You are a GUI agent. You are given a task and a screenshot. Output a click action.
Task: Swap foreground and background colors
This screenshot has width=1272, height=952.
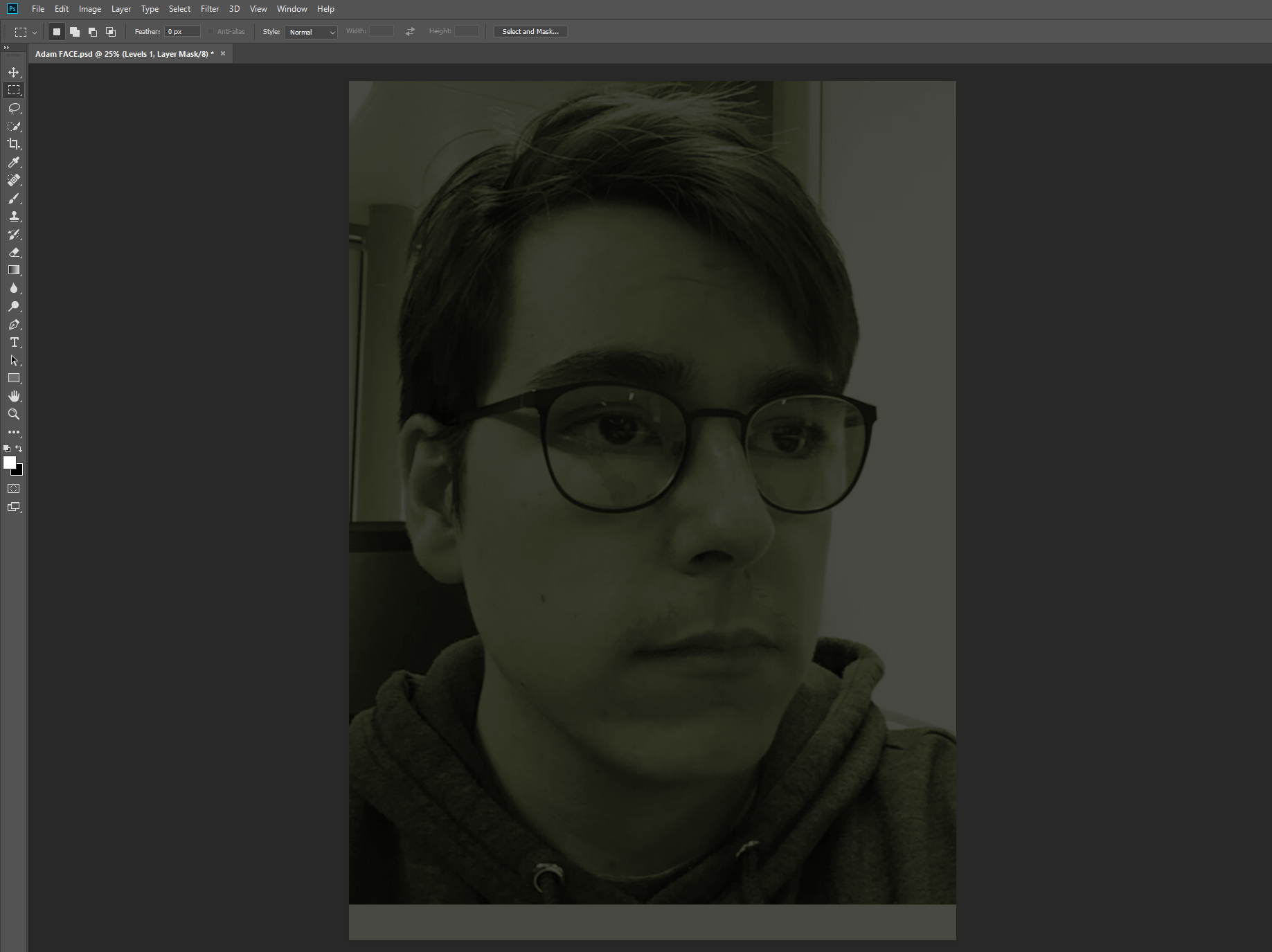(x=19, y=449)
